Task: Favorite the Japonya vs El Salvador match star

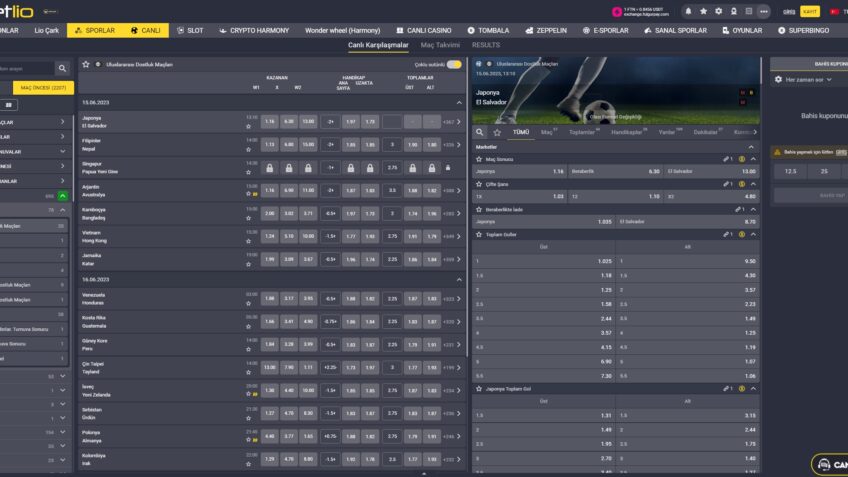Action: (248, 128)
